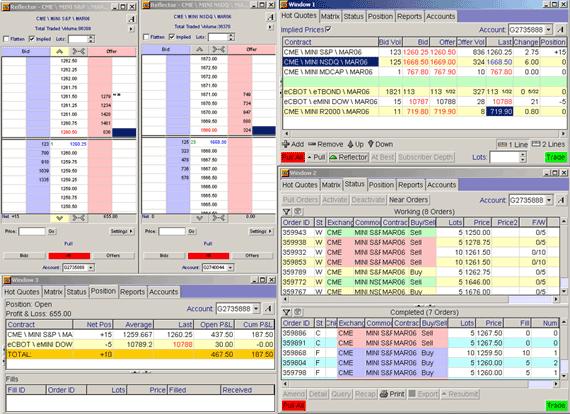Click Window 1 quotes horizontal scrollbar
This screenshot has height=414, width=570.
point(425,134)
